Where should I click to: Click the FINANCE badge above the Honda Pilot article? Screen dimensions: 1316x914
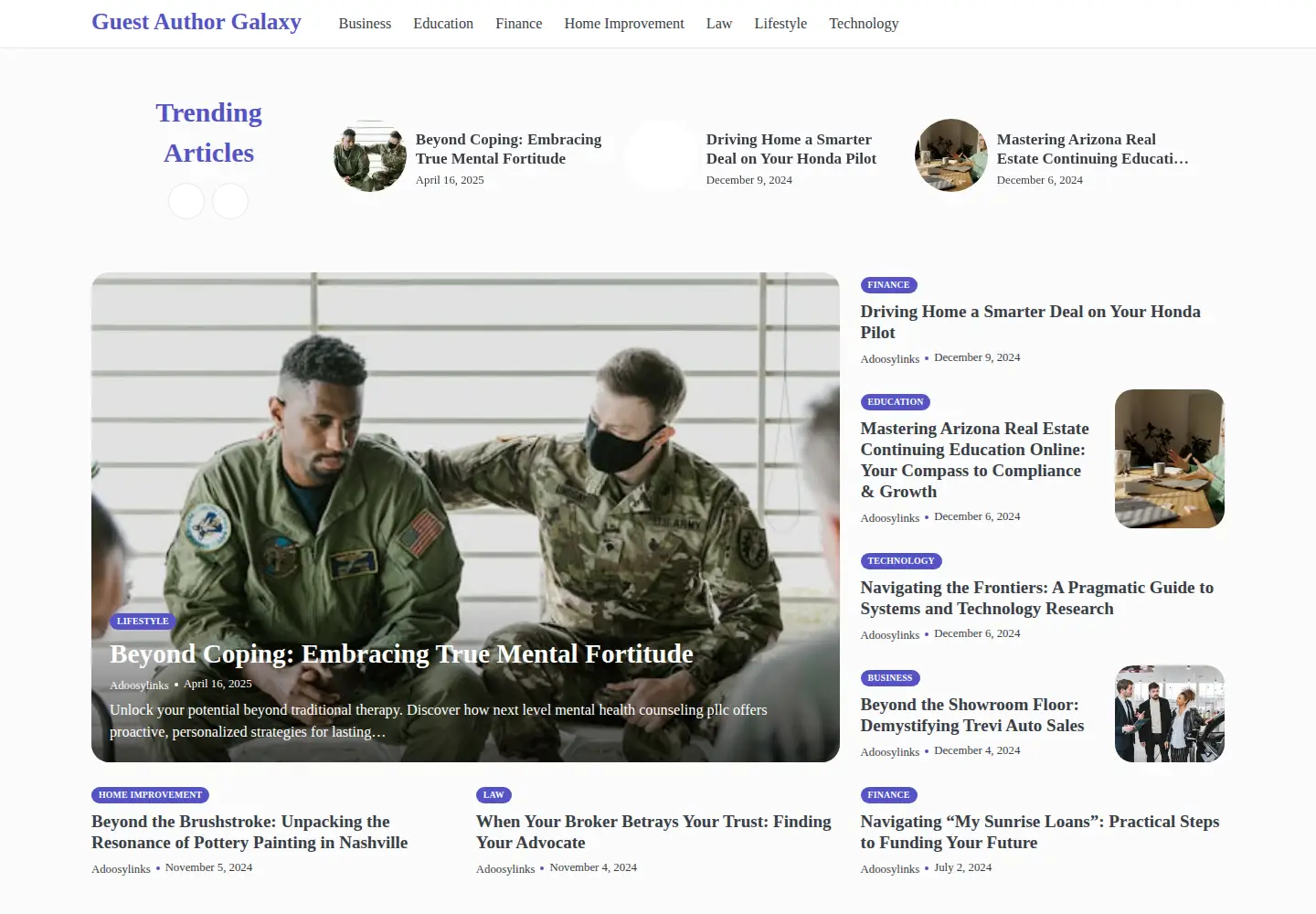point(888,285)
